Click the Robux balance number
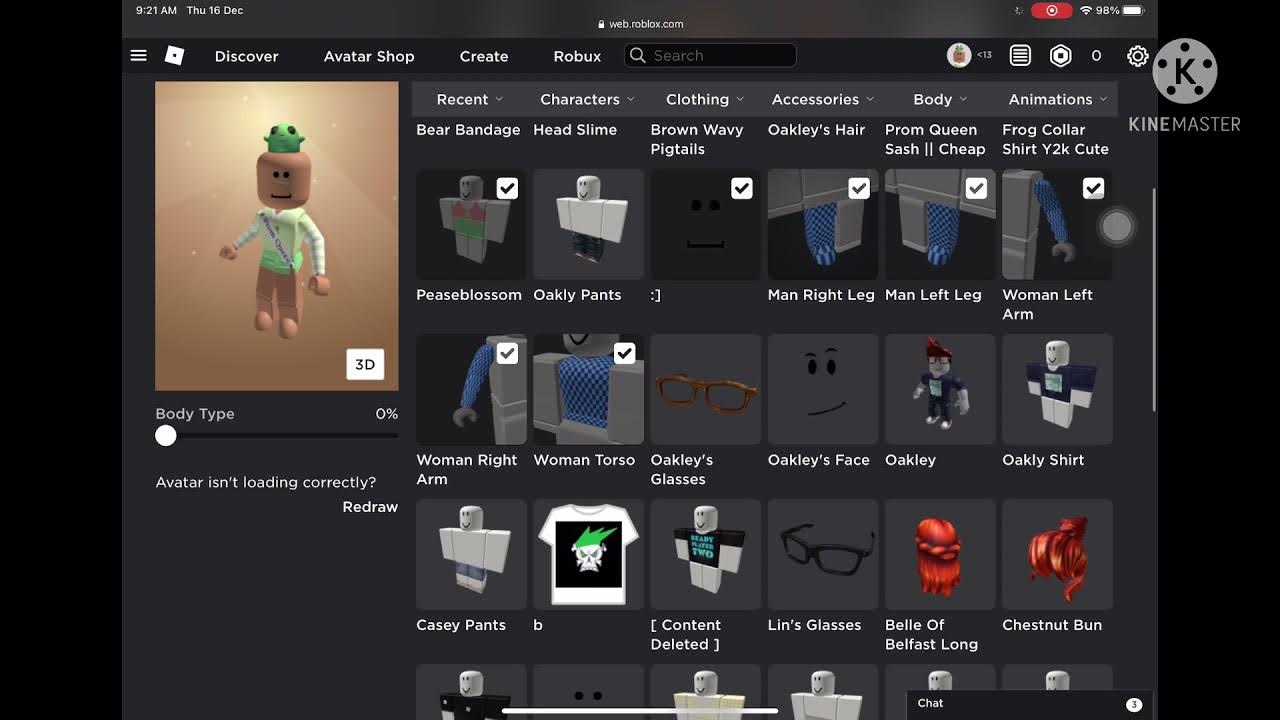Viewport: 1280px width, 720px height. [1096, 56]
